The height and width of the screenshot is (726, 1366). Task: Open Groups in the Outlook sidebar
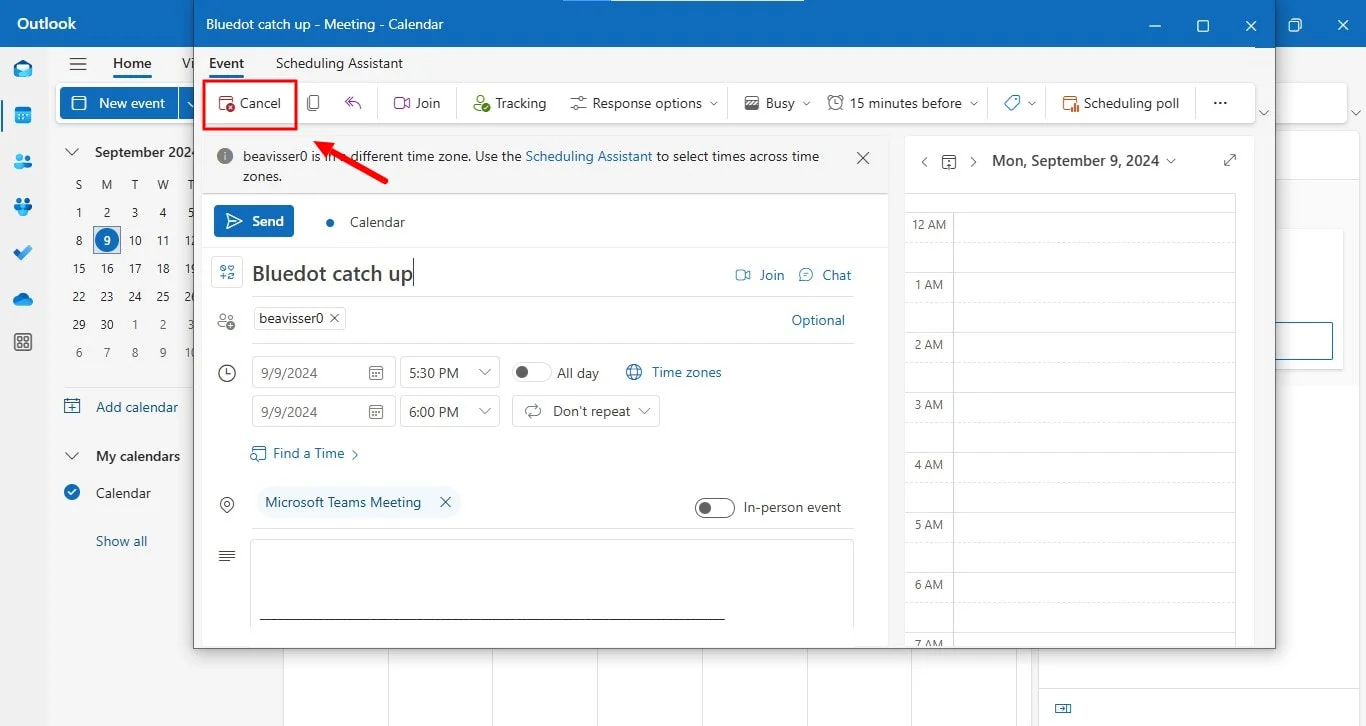click(x=23, y=207)
